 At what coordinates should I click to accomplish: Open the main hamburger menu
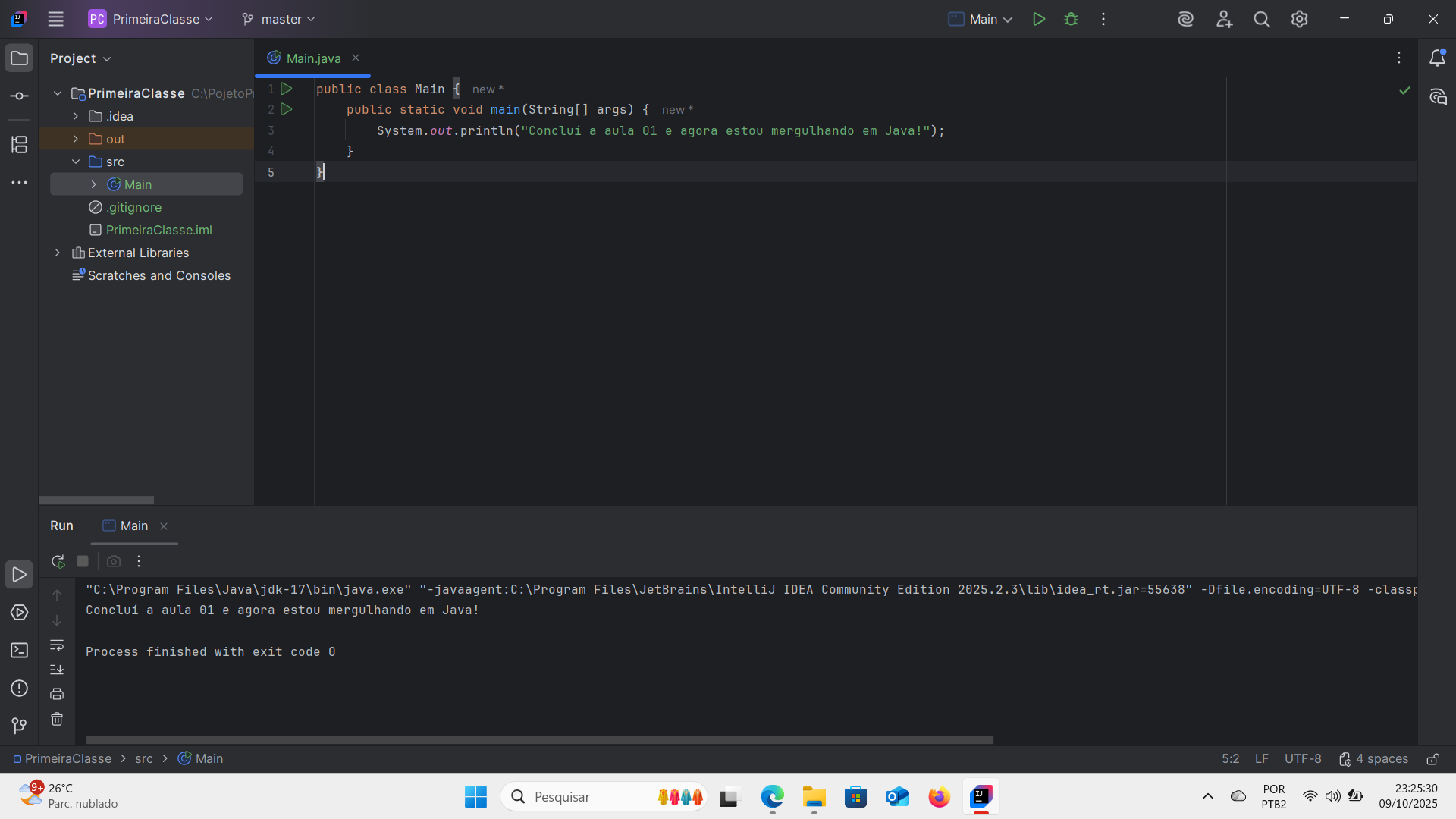[56, 19]
